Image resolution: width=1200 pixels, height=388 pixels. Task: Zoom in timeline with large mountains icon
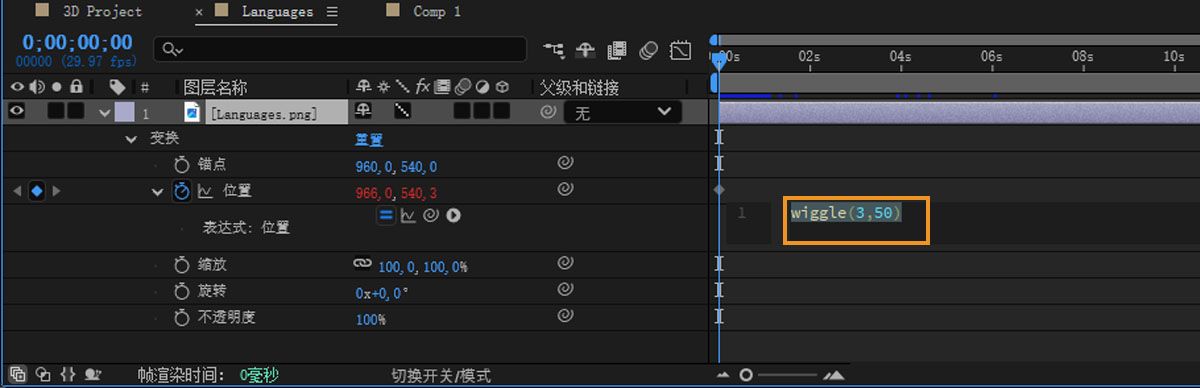click(833, 375)
